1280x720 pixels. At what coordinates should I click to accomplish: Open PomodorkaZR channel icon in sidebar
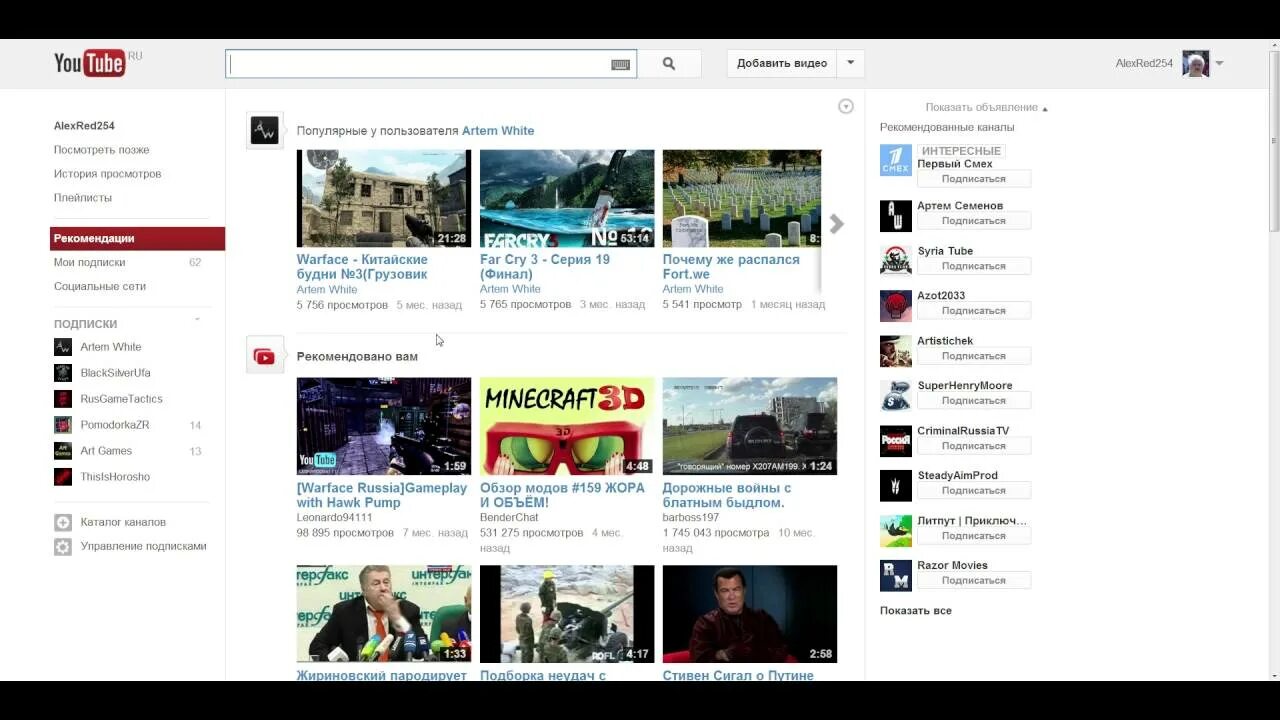tap(63, 425)
